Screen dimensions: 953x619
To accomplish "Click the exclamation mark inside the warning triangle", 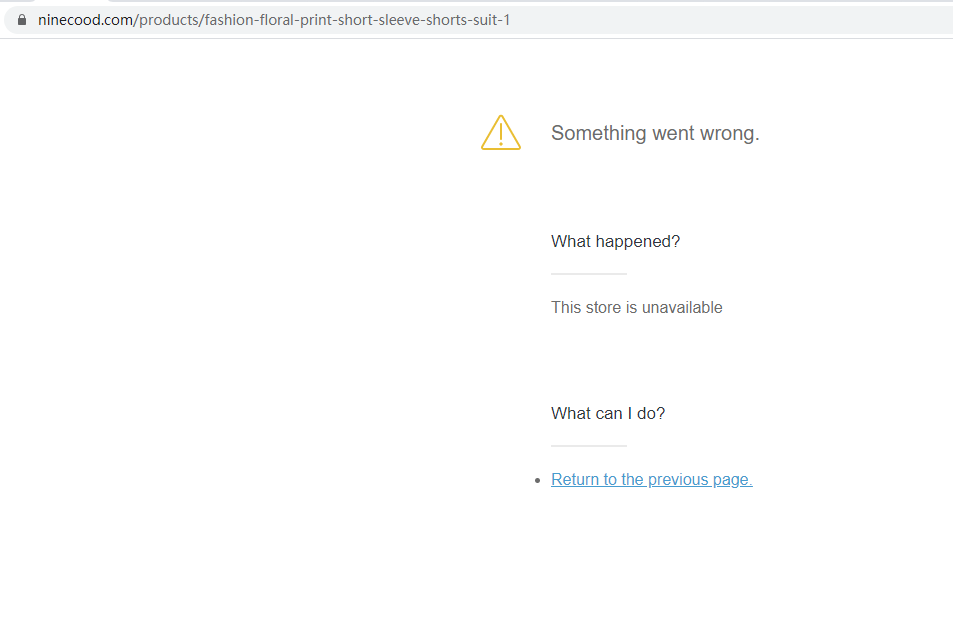I will (x=500, y=133).
